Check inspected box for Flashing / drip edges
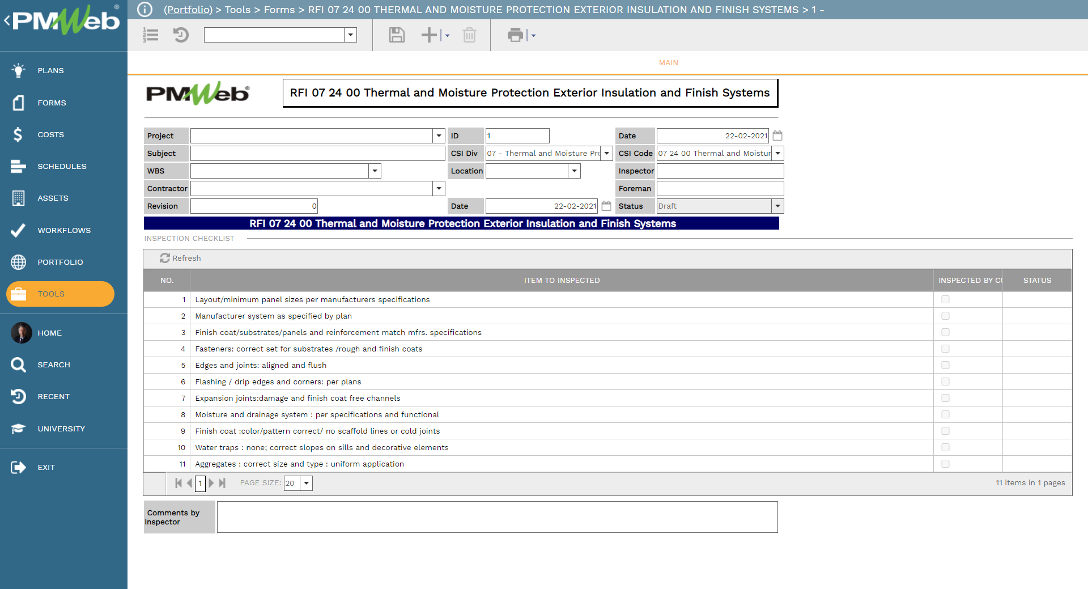1089x589 pixels. 945,381
